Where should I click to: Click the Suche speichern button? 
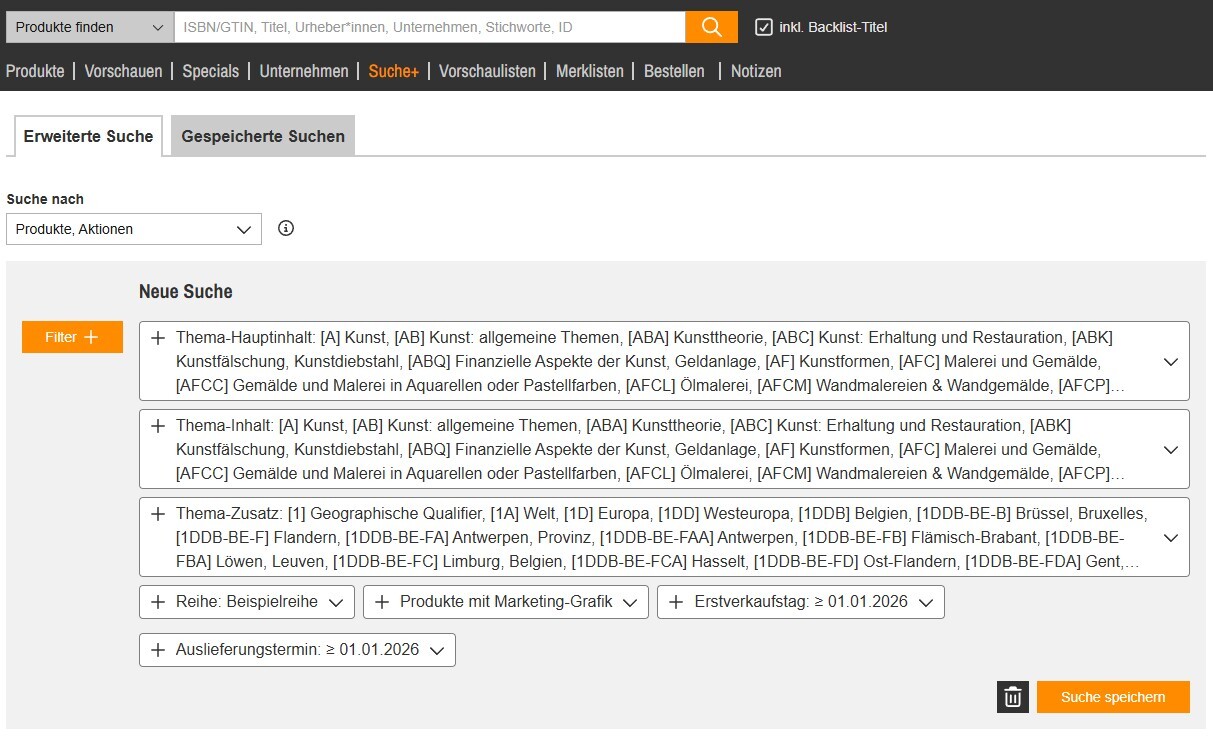click(1113, 697)
